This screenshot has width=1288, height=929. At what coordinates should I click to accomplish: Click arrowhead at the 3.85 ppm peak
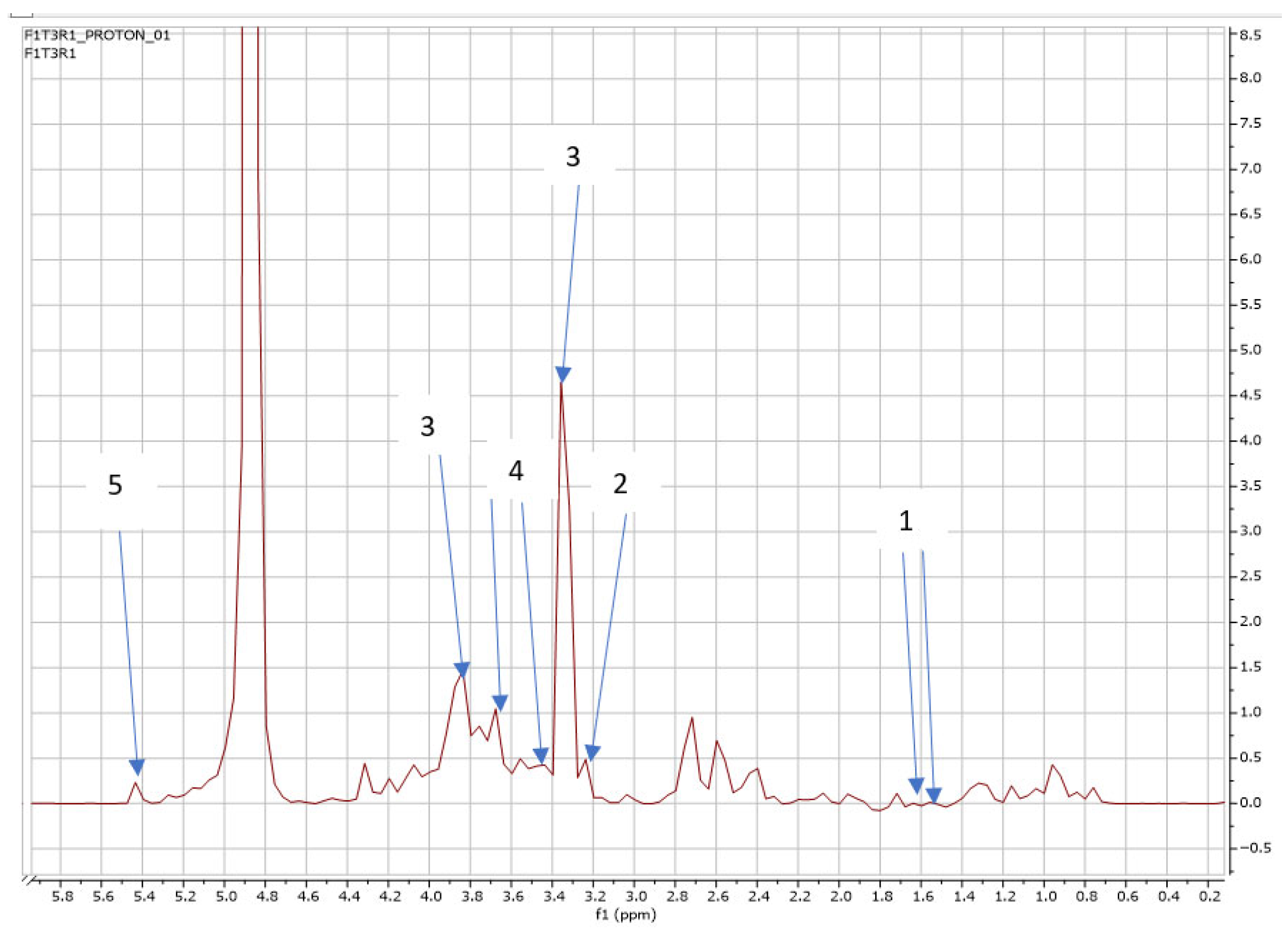(462, 670)
